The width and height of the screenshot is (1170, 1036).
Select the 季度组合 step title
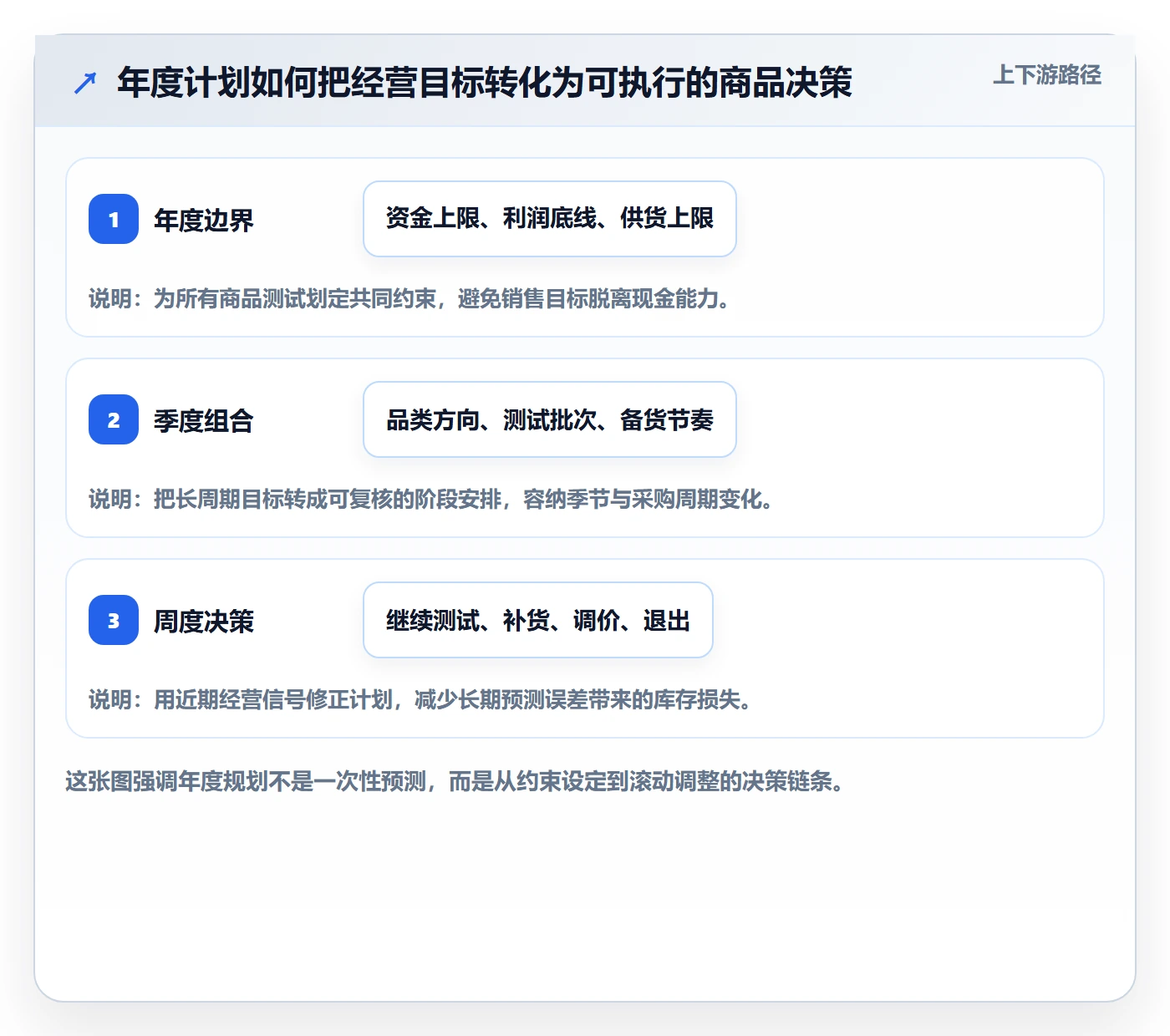coord(204,420)
